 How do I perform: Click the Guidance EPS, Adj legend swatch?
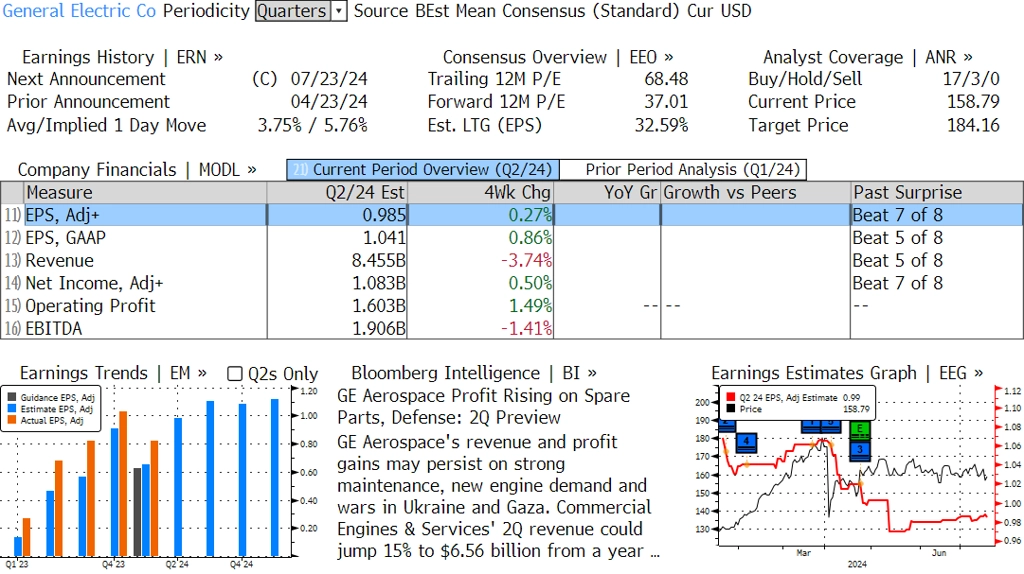click(12, 397)
